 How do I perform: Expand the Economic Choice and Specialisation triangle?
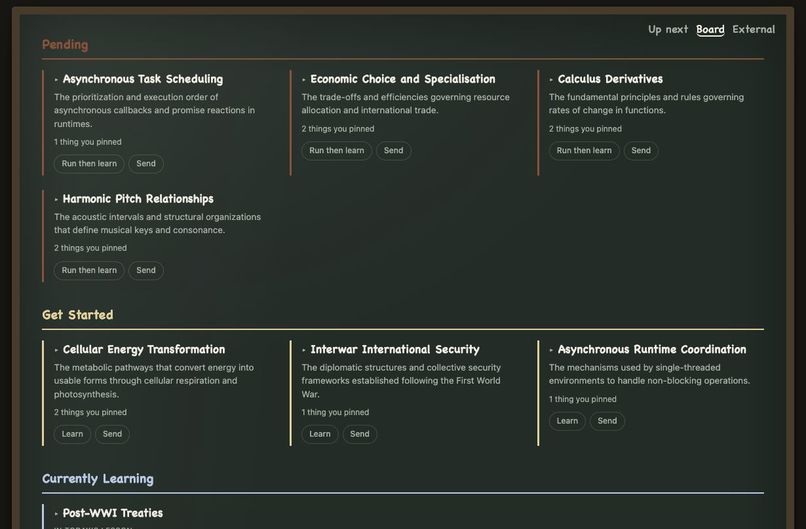coord(304,80)
